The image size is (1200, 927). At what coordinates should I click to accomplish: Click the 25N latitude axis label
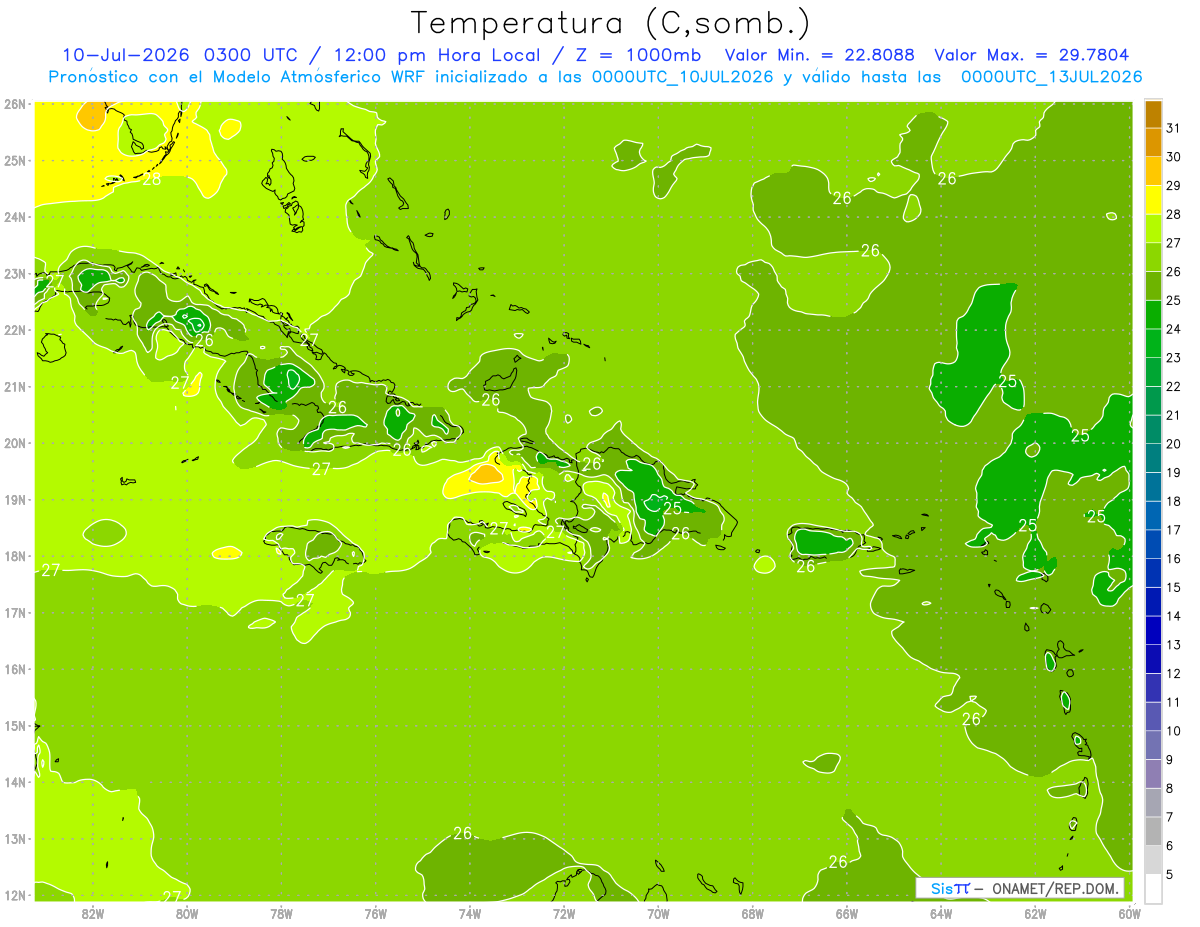pos(15,160)
